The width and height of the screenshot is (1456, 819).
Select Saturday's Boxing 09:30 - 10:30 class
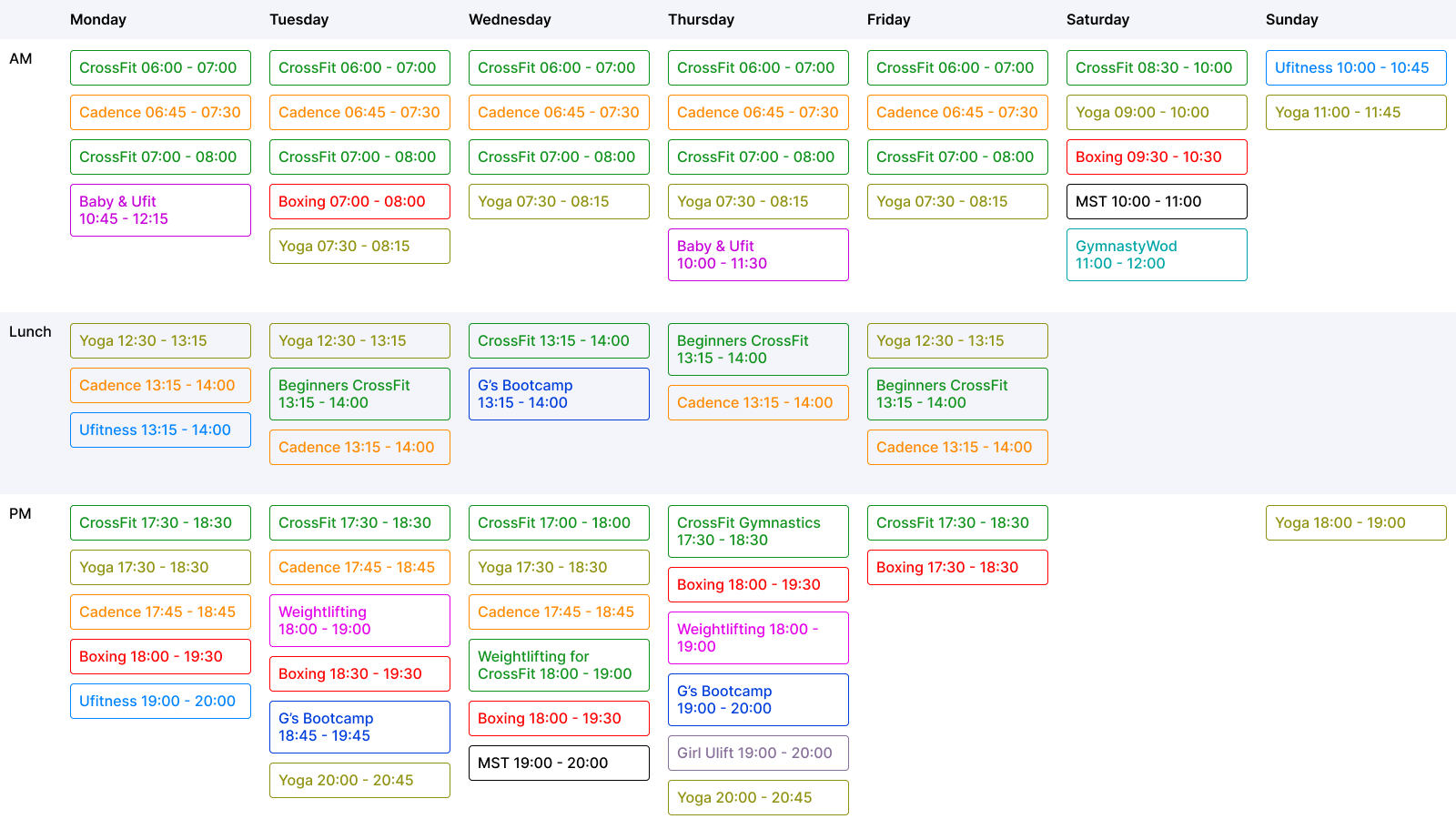pyautogui.click(x=1157, y=157)
